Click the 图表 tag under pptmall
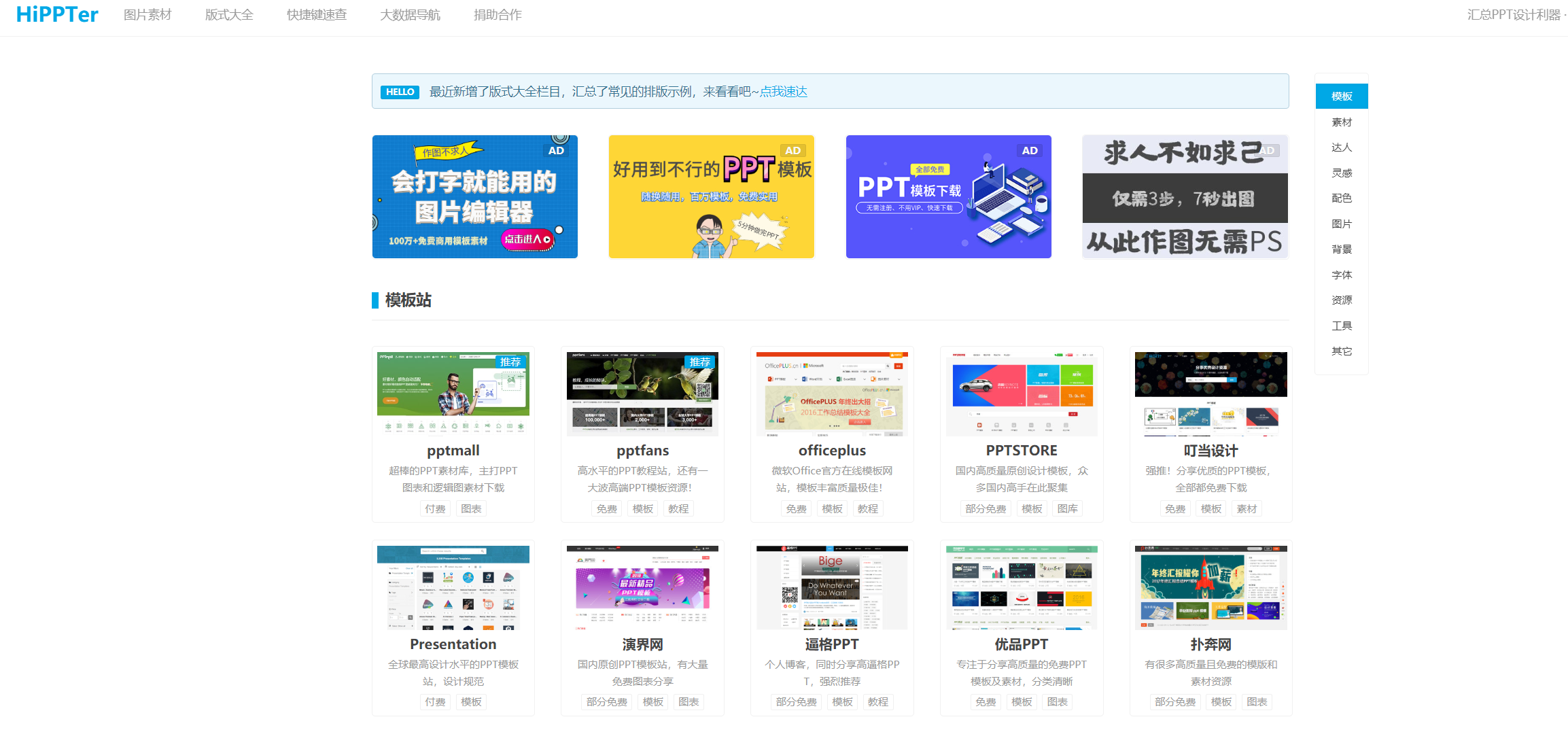 click(471, 509)
